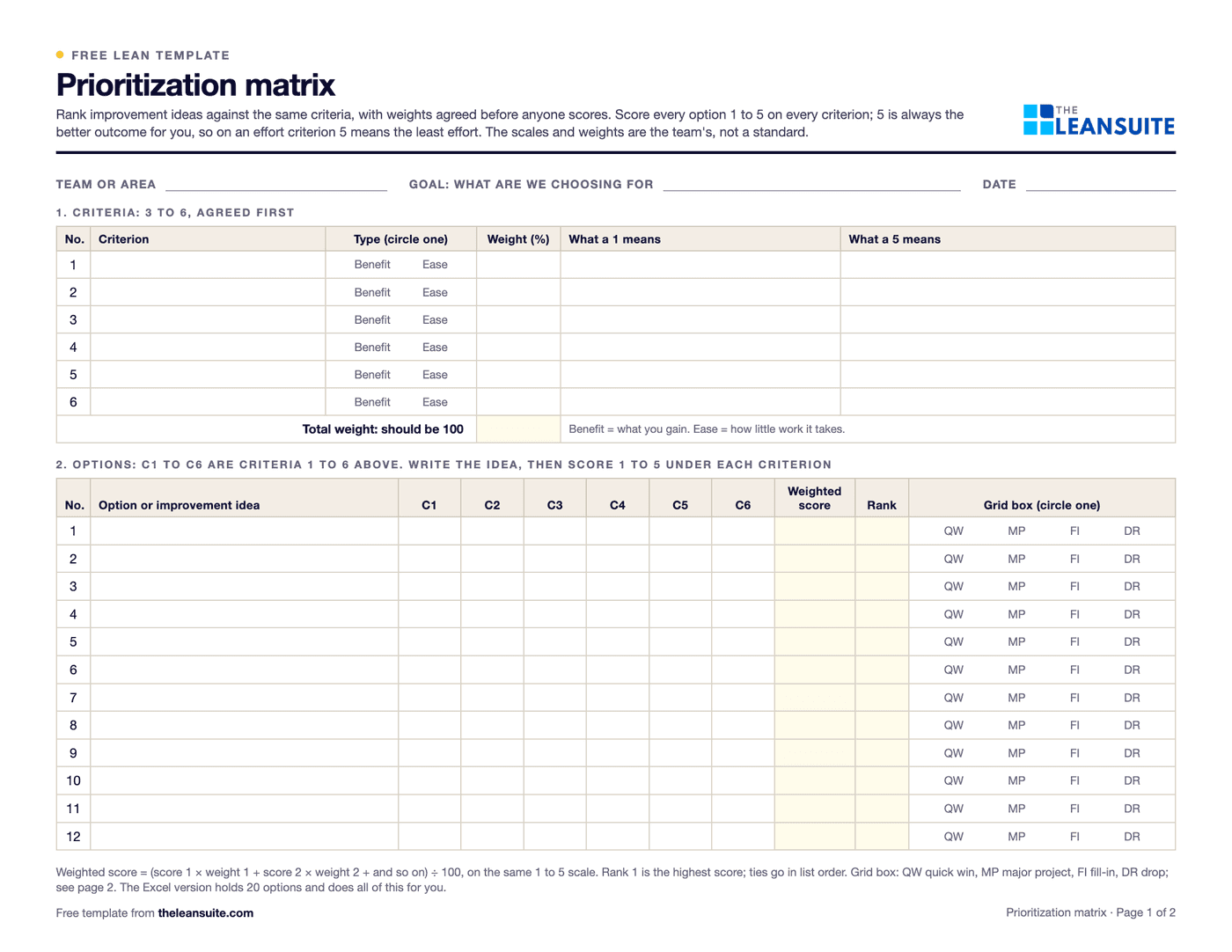The width and height of the screenshot is (1232, 952).
Task: Circle QW for option 12
Action: tap(954, 837)
